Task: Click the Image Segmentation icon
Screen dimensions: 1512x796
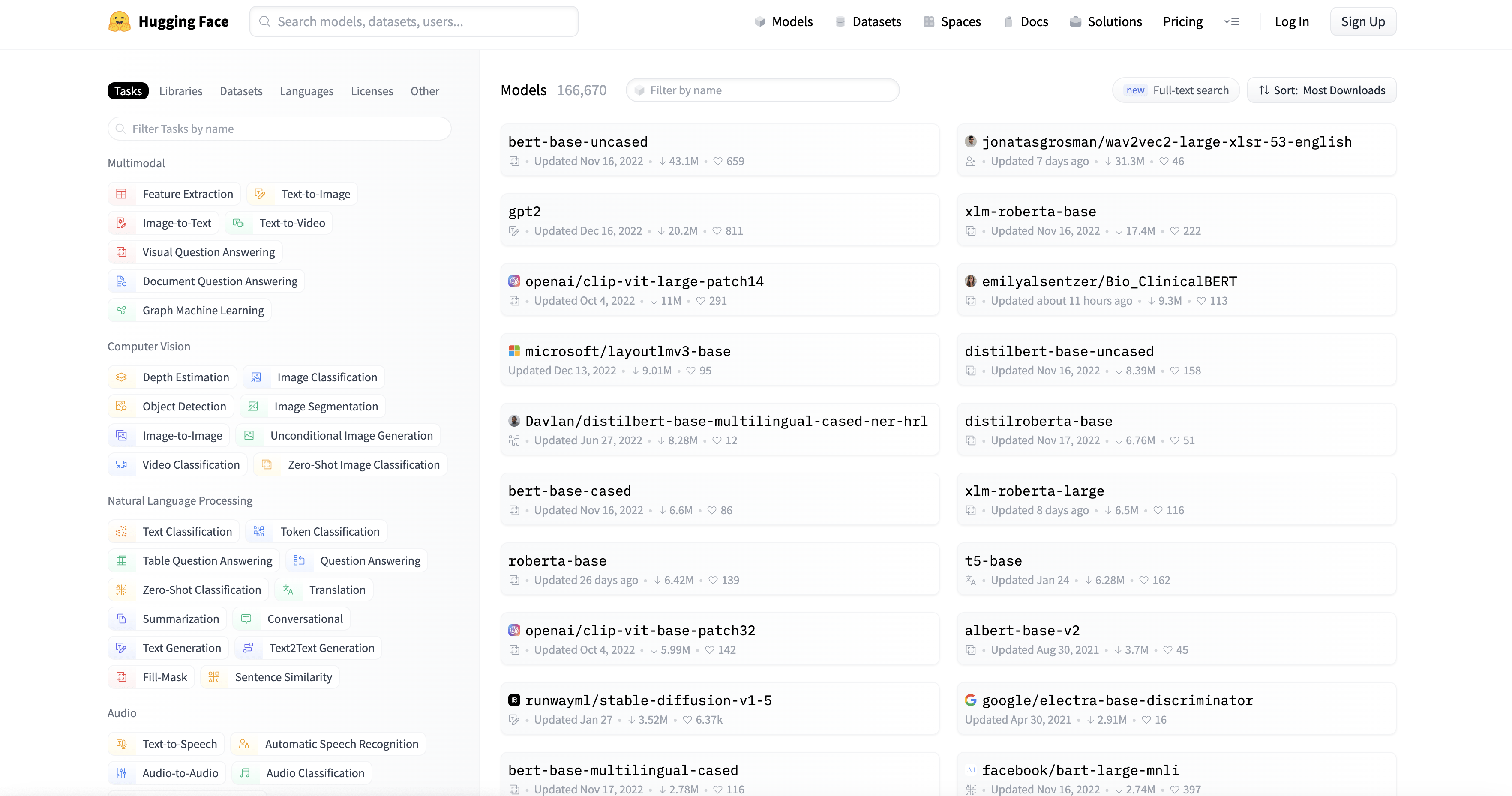Action: click(254, 407)
